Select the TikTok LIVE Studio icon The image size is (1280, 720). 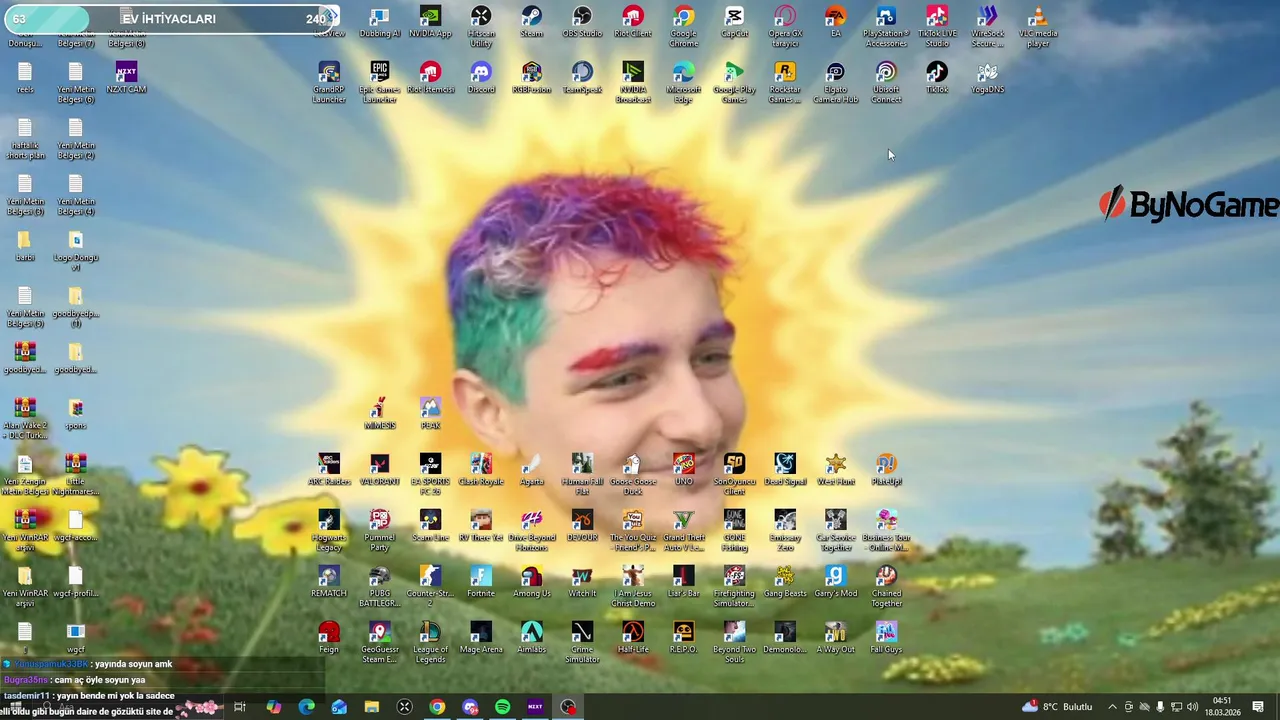click(x=937, y=27)
